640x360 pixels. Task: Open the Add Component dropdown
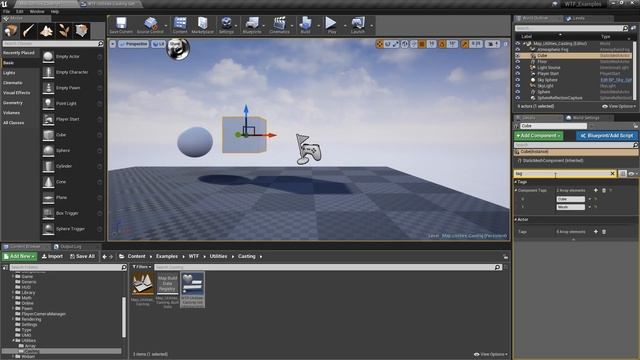coord(538,136)
